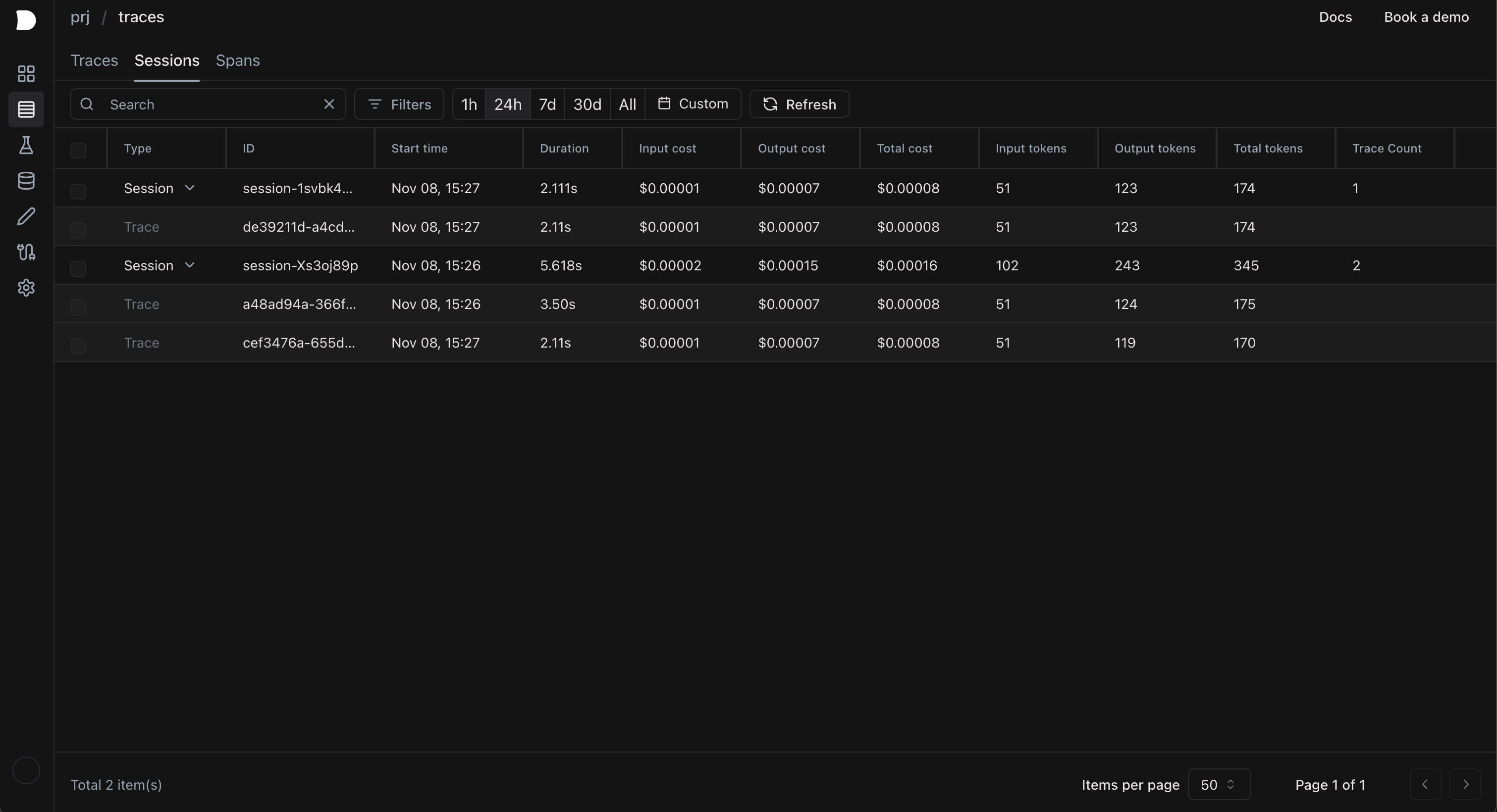Open the evaluators icon above settings gear

pos(26,252)
